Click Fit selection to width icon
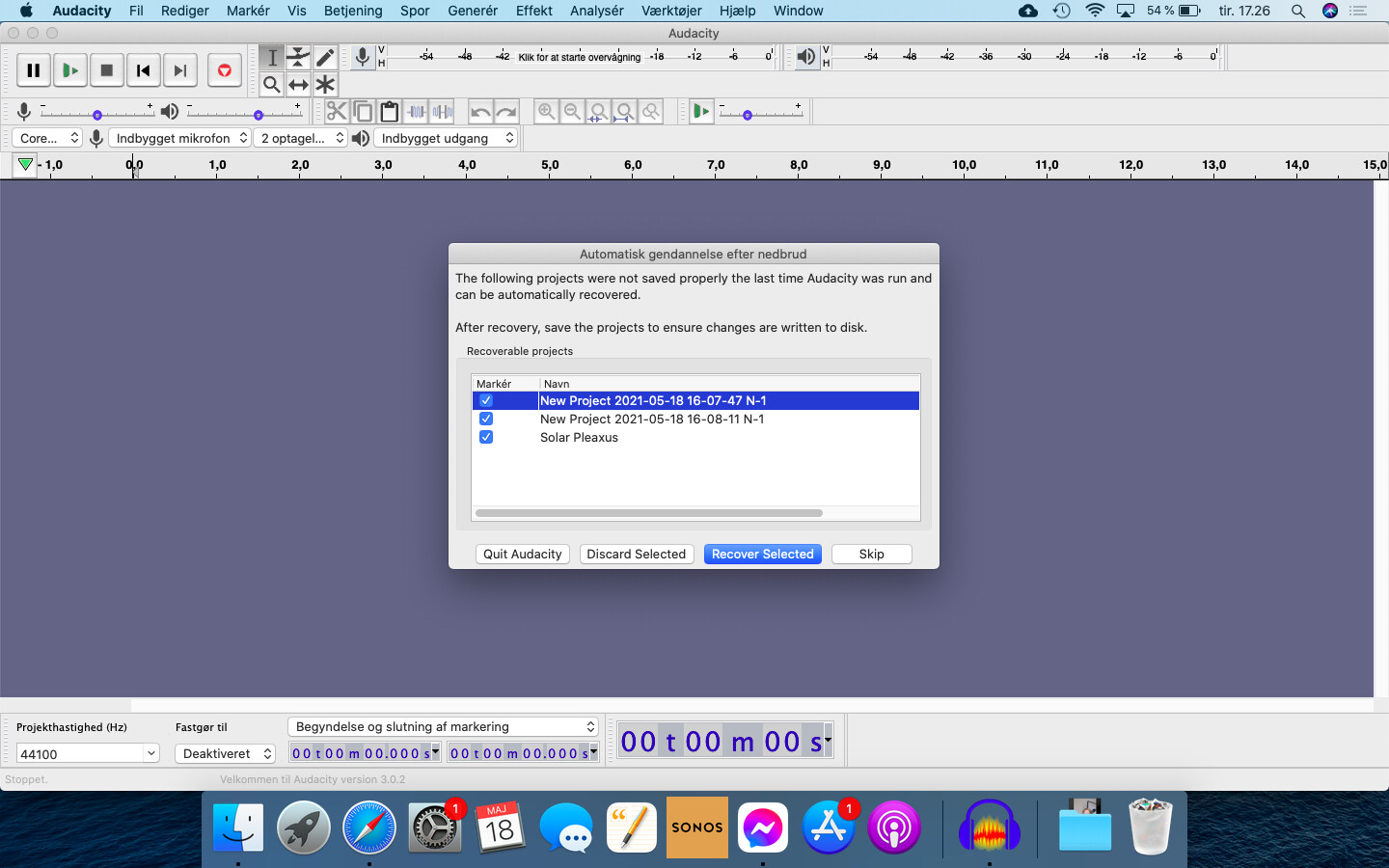 pos(598,112)
